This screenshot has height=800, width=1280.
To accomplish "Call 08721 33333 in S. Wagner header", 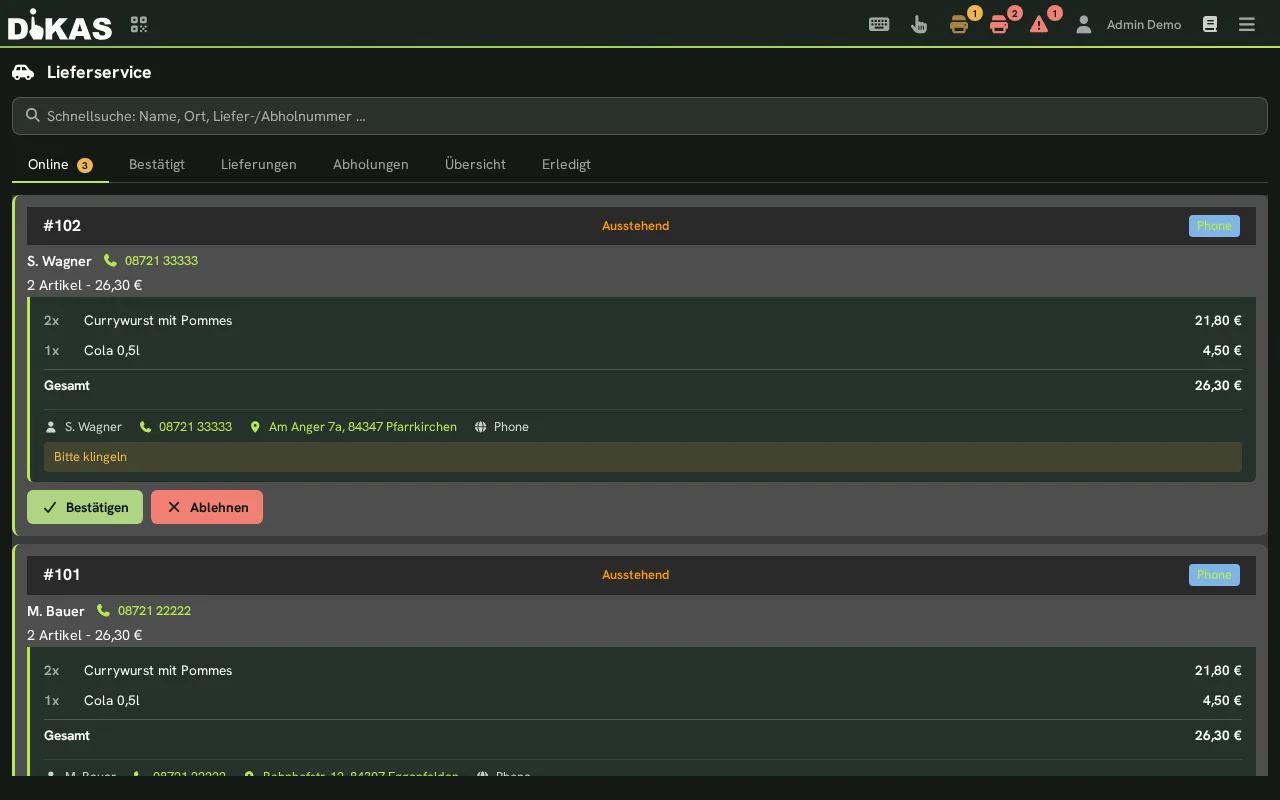I will click(161, 261).
